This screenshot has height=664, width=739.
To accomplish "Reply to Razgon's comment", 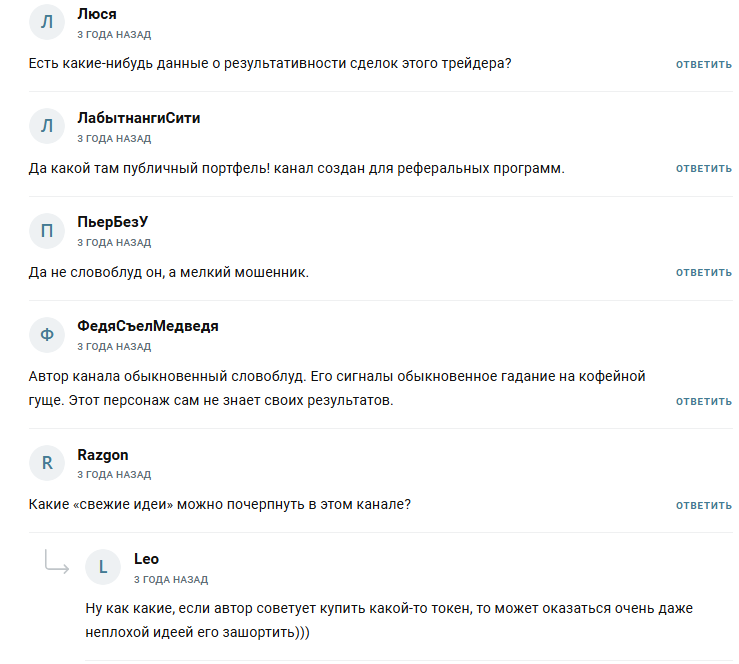I will [703, 505].
